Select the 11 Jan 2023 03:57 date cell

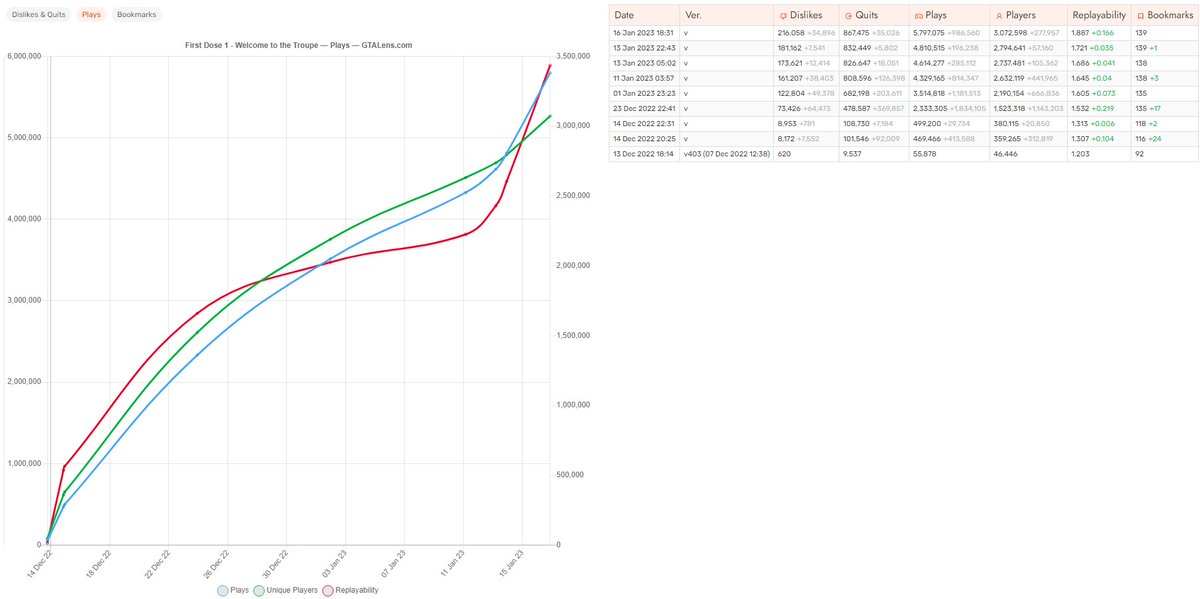coord(644,76)
